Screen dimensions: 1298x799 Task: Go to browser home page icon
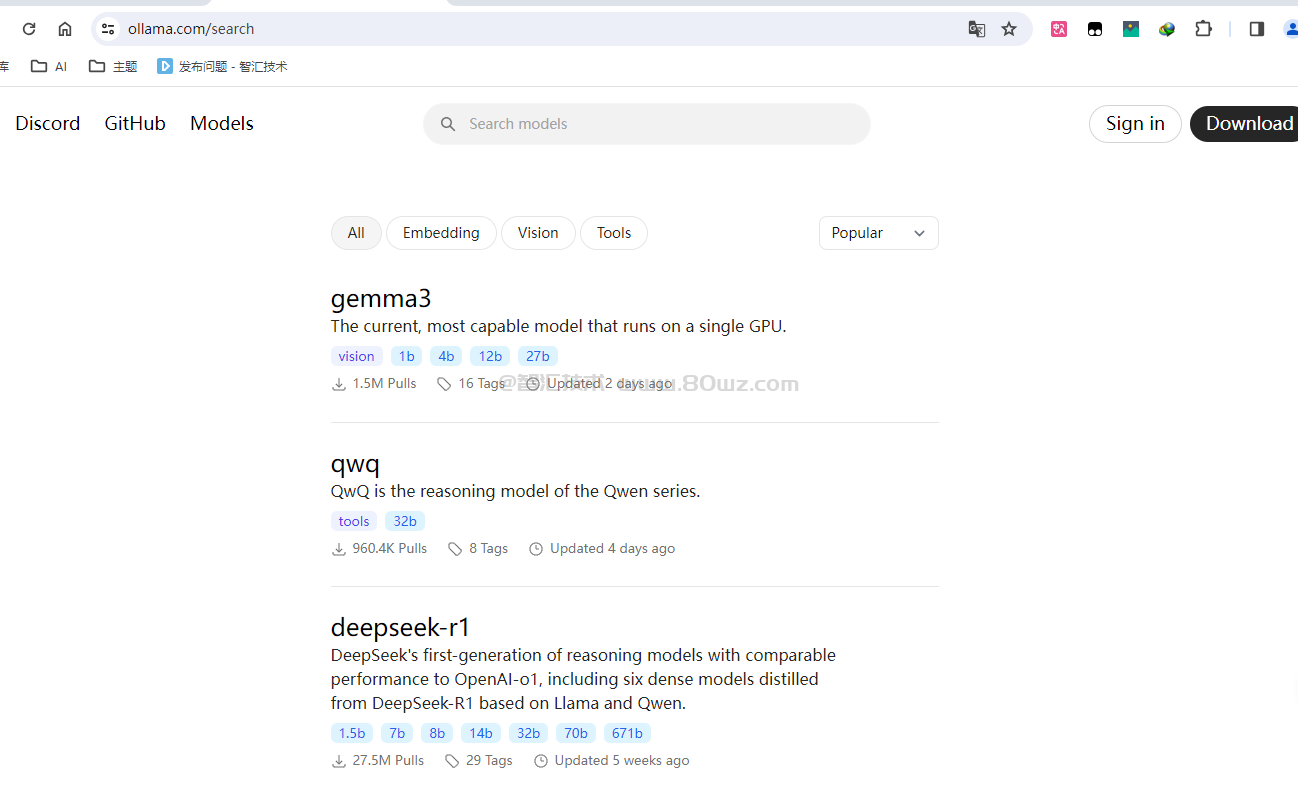click(65, 29)
